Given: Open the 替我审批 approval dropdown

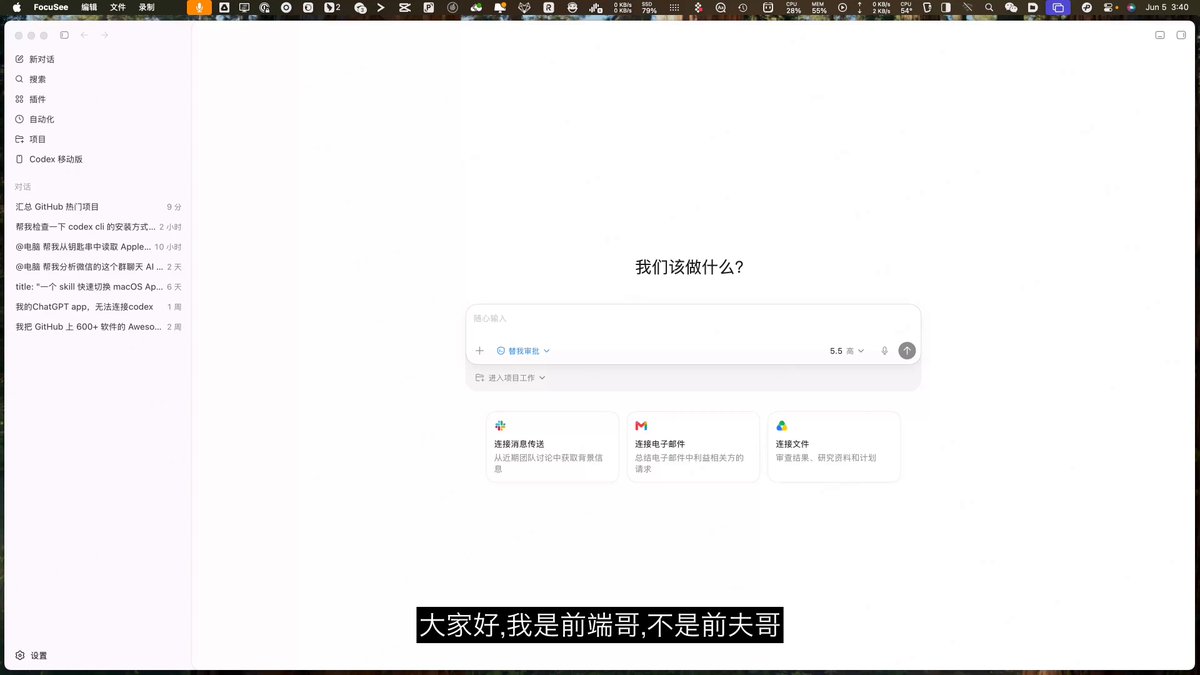Looking at the screenshot, I should [x=523, y=351].
